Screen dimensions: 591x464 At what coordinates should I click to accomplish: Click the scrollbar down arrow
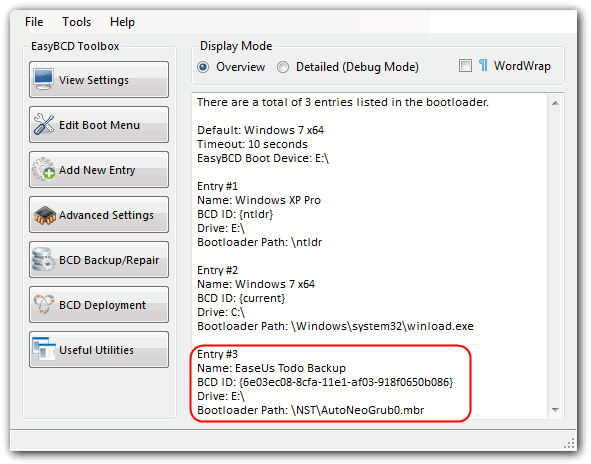coord(555,410)
